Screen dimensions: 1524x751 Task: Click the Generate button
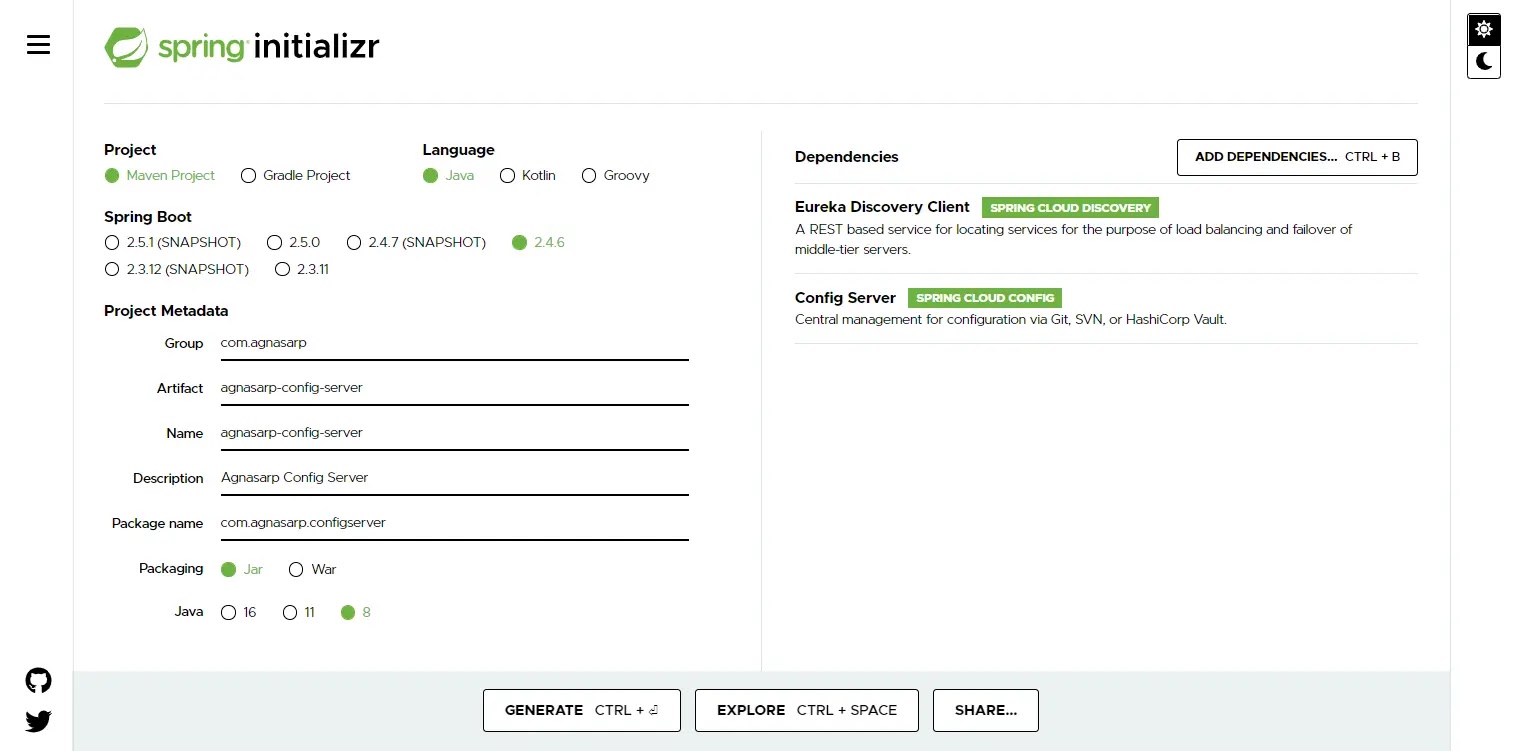coord(581,710)
